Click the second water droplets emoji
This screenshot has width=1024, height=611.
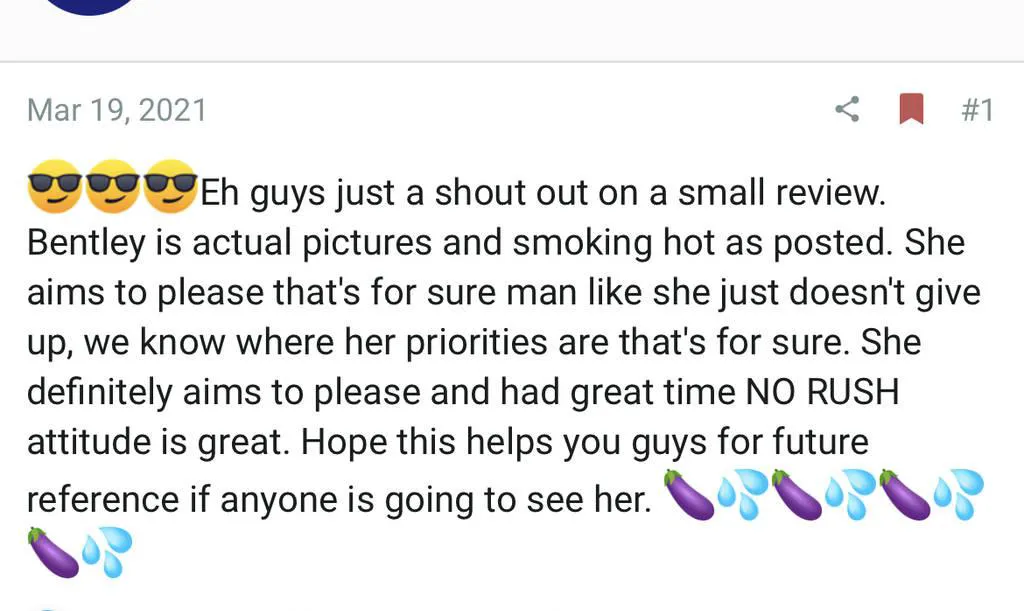click(x=851, y=494)
